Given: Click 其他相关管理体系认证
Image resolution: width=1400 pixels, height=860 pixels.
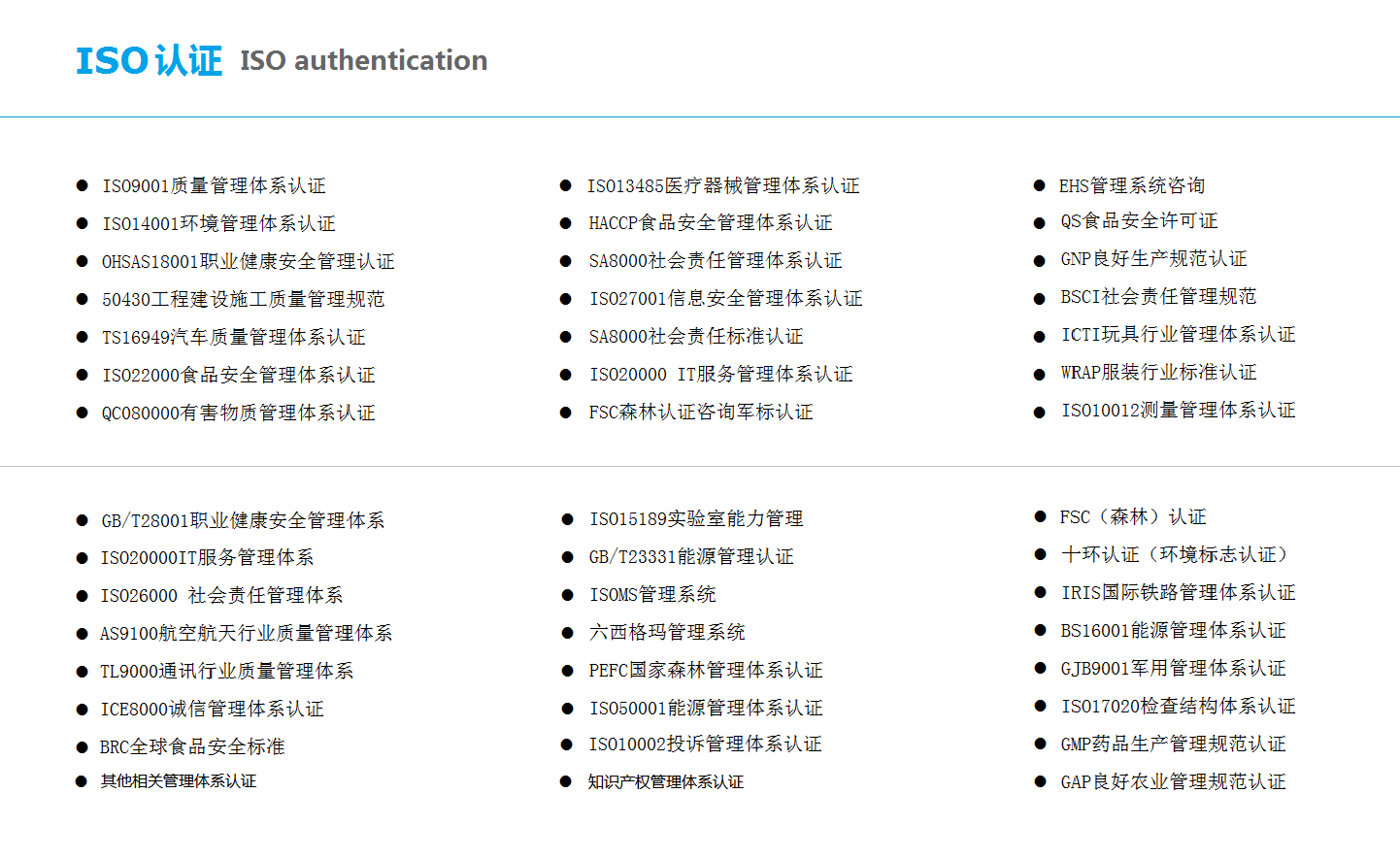Looking at the screenshot, I should (179, 780).
